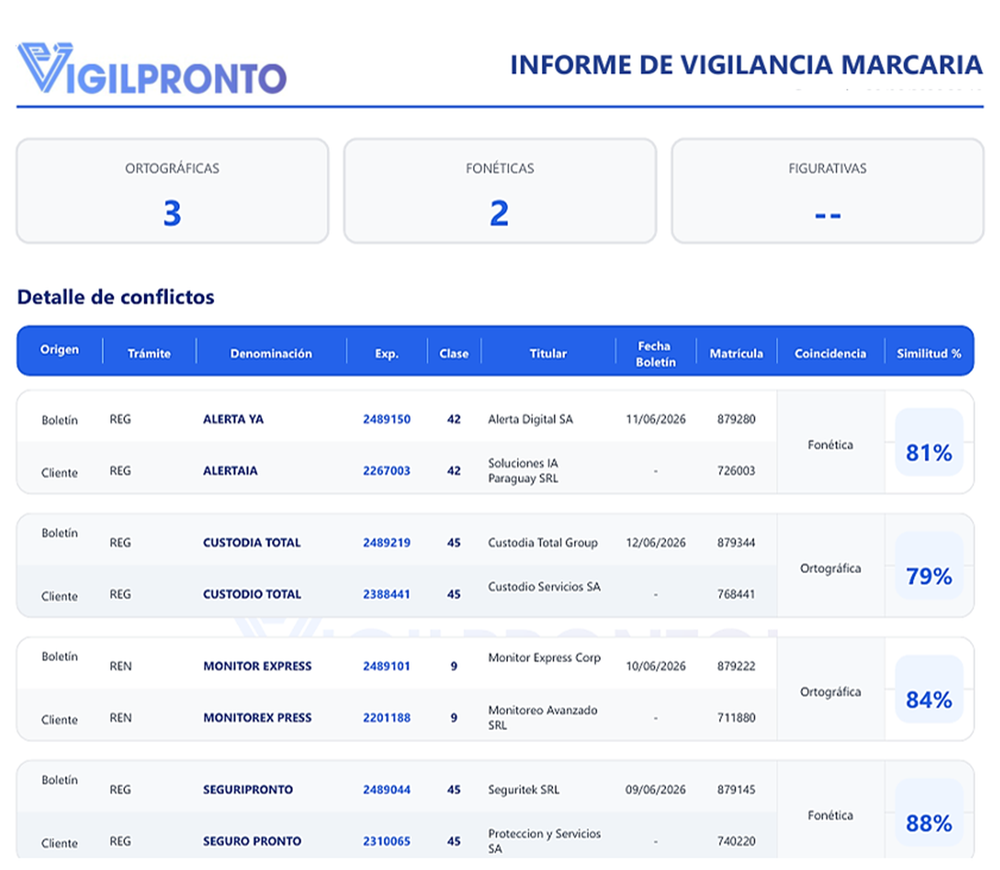
Task: Click titular Monitor Express Corp
Action: (x=544, y=658)
